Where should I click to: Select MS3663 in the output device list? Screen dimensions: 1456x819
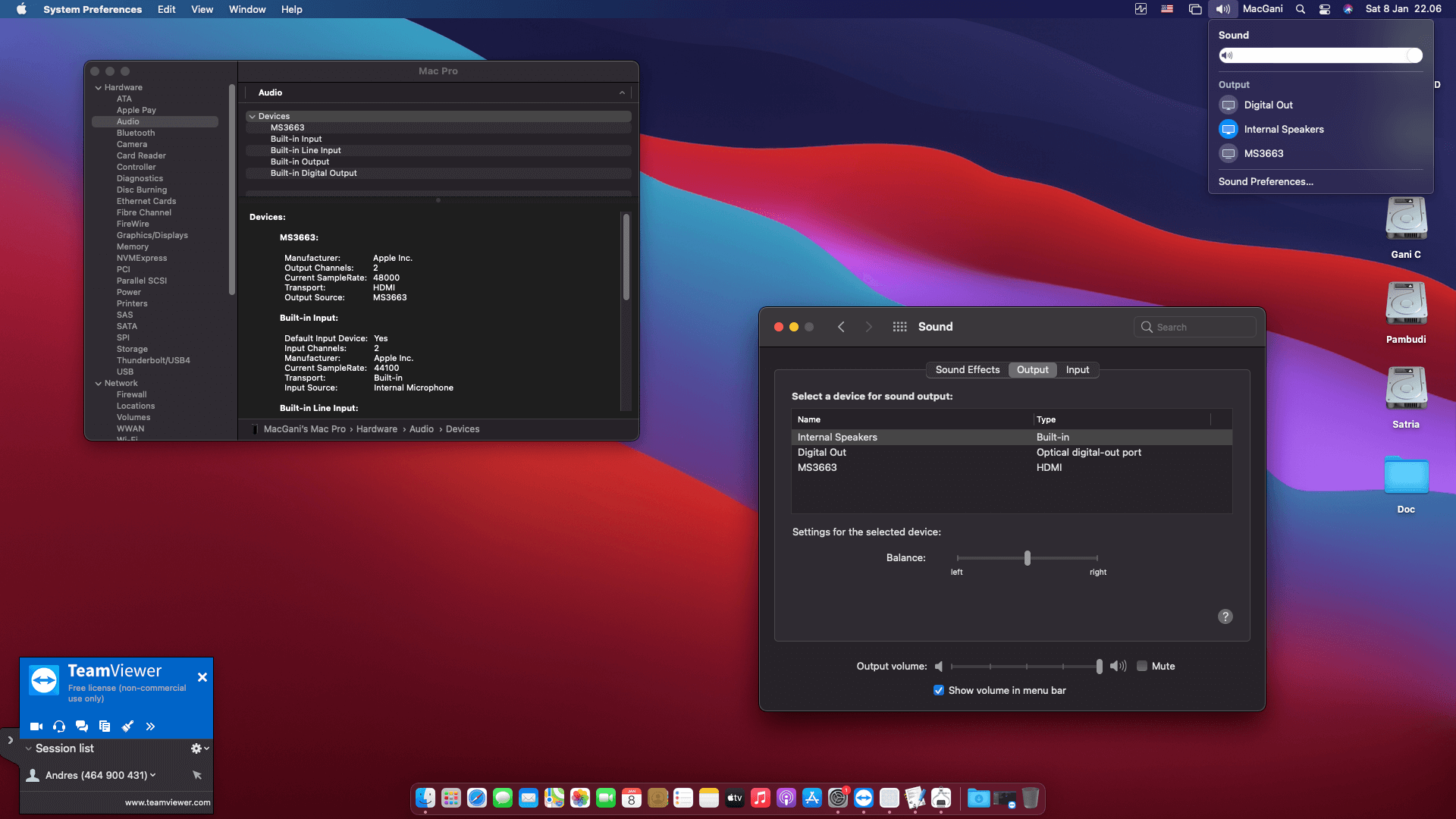click(x=817, y=467)
